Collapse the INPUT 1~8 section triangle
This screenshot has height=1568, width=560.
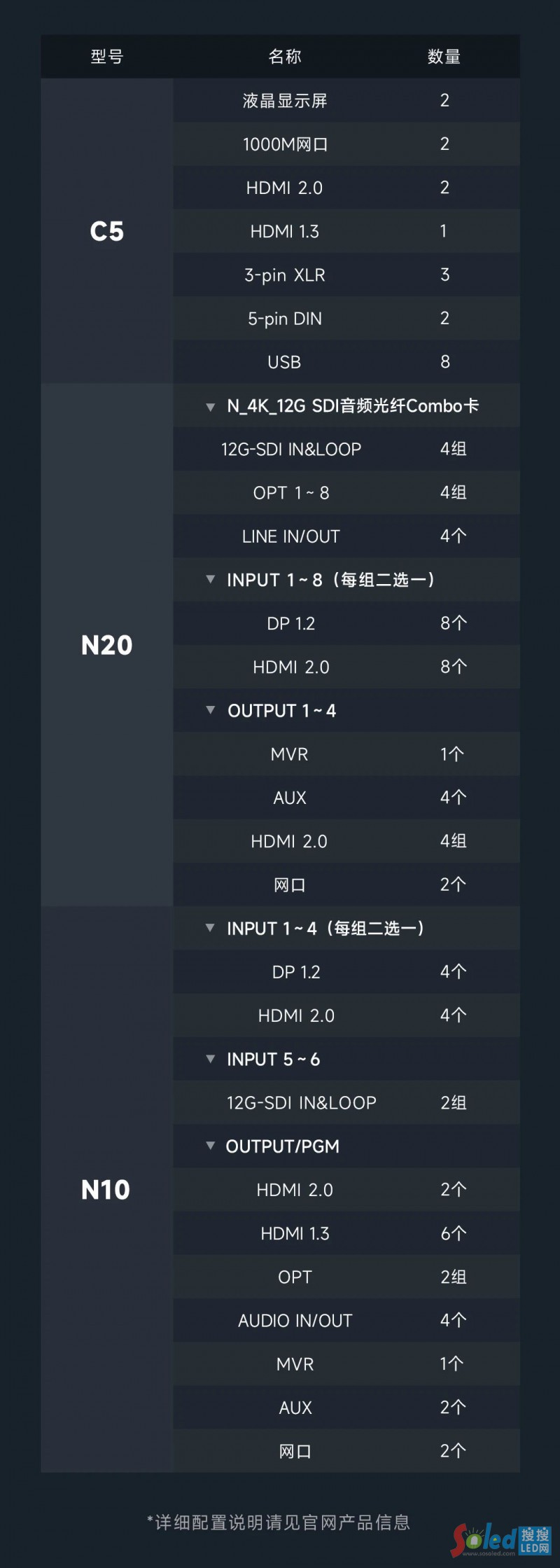[x=210, y=579]
